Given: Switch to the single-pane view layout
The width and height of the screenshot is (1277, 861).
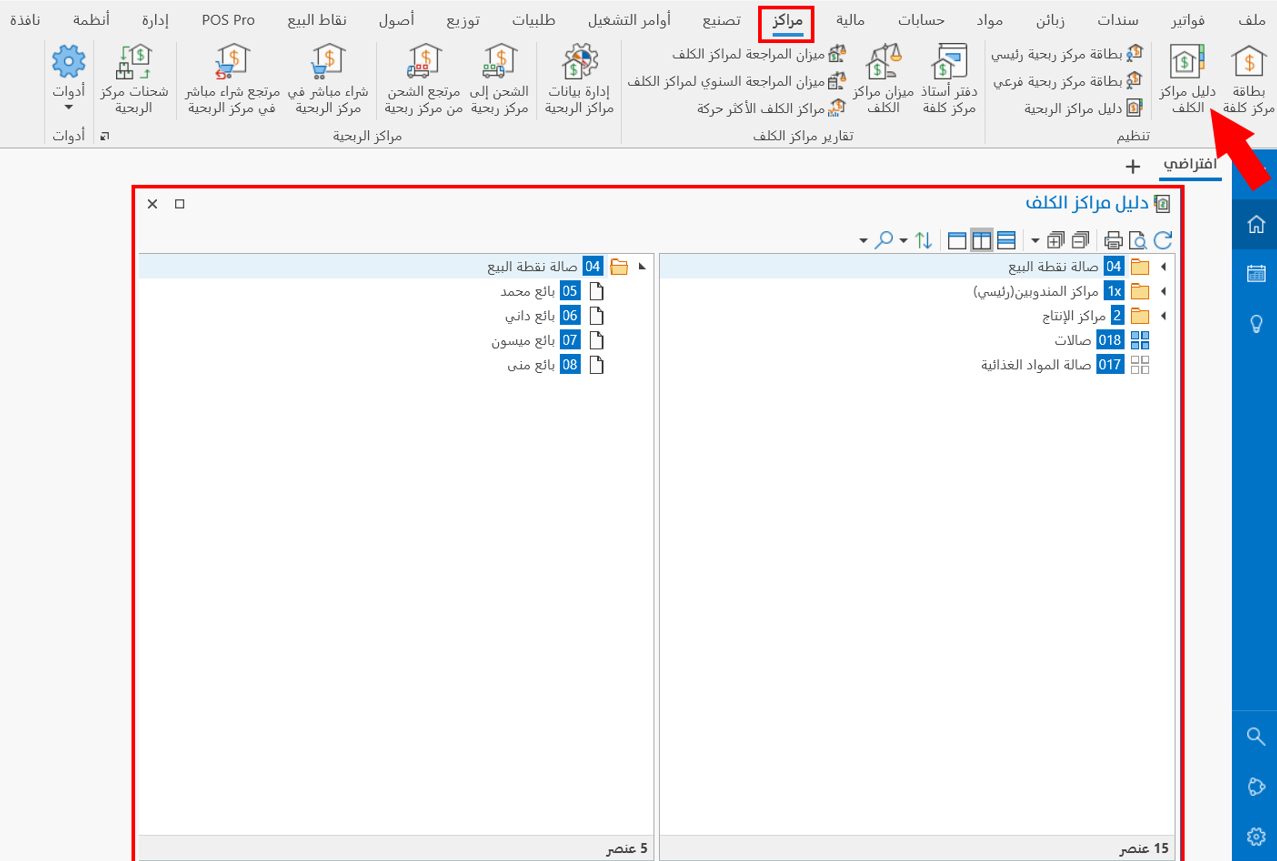Looking at the screenshot, I should click(957, 240).
